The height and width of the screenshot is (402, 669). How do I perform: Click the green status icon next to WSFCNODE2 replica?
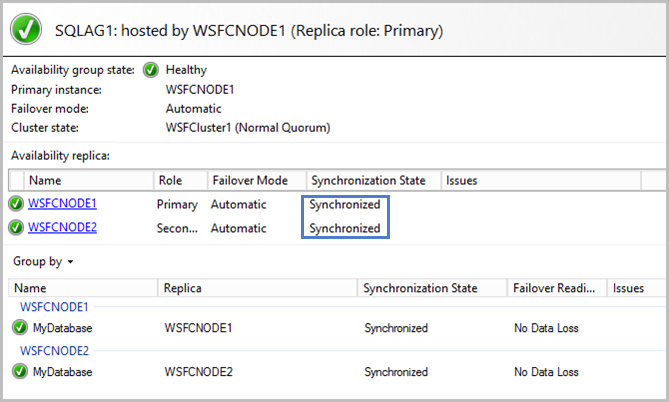(16, 227)
